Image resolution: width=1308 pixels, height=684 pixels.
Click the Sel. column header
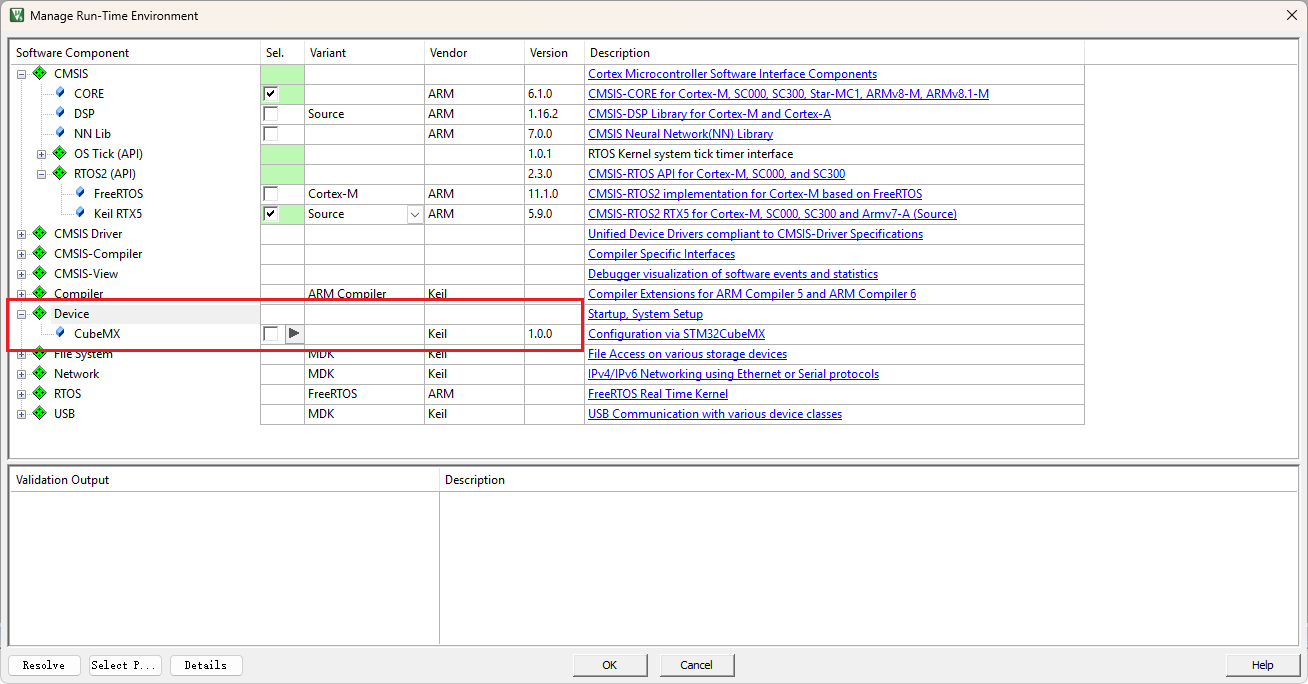tap(282, 53)
